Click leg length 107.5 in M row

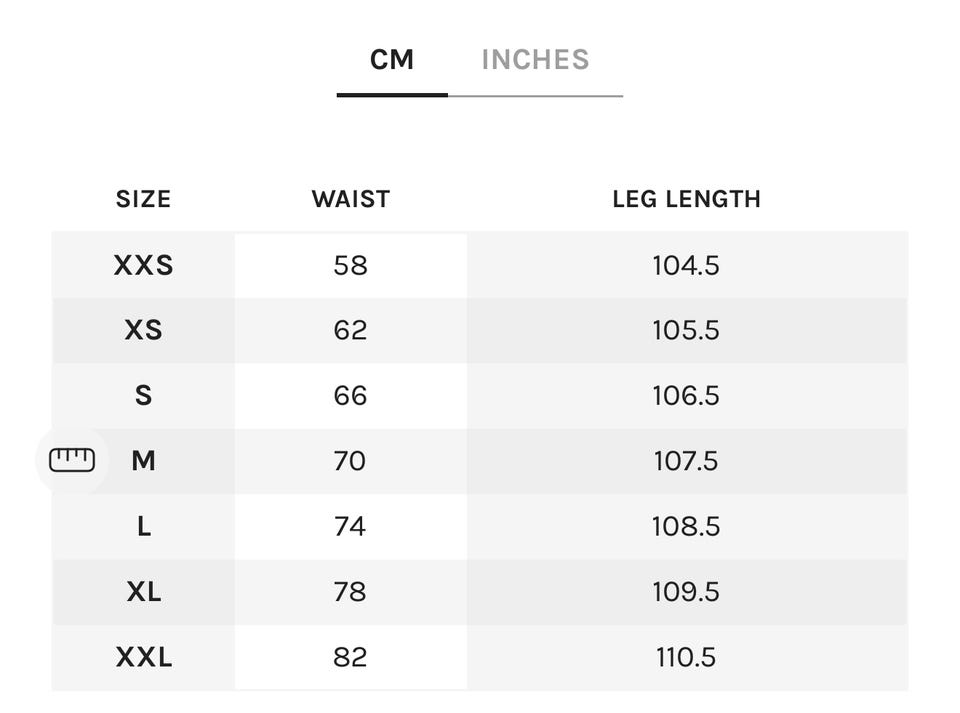686,461
